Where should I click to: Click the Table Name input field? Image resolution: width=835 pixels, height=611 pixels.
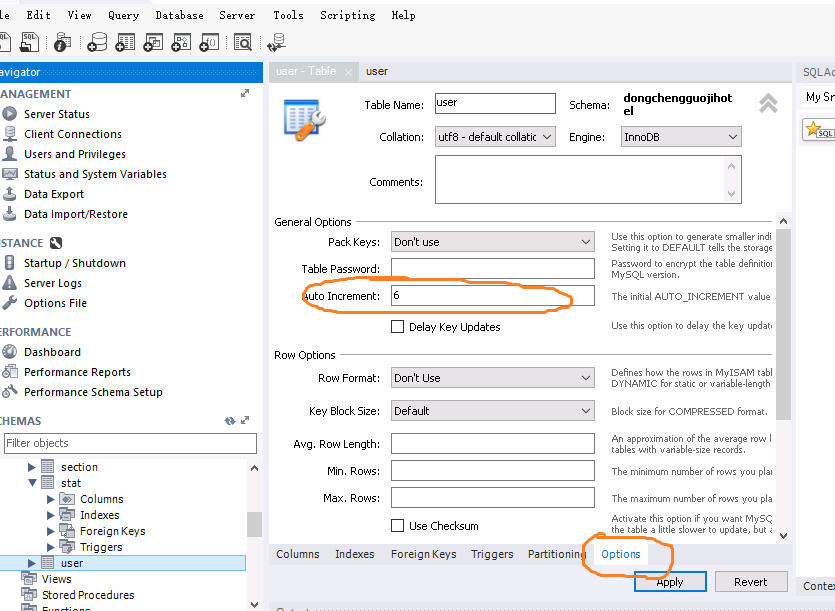click(495, 103)
